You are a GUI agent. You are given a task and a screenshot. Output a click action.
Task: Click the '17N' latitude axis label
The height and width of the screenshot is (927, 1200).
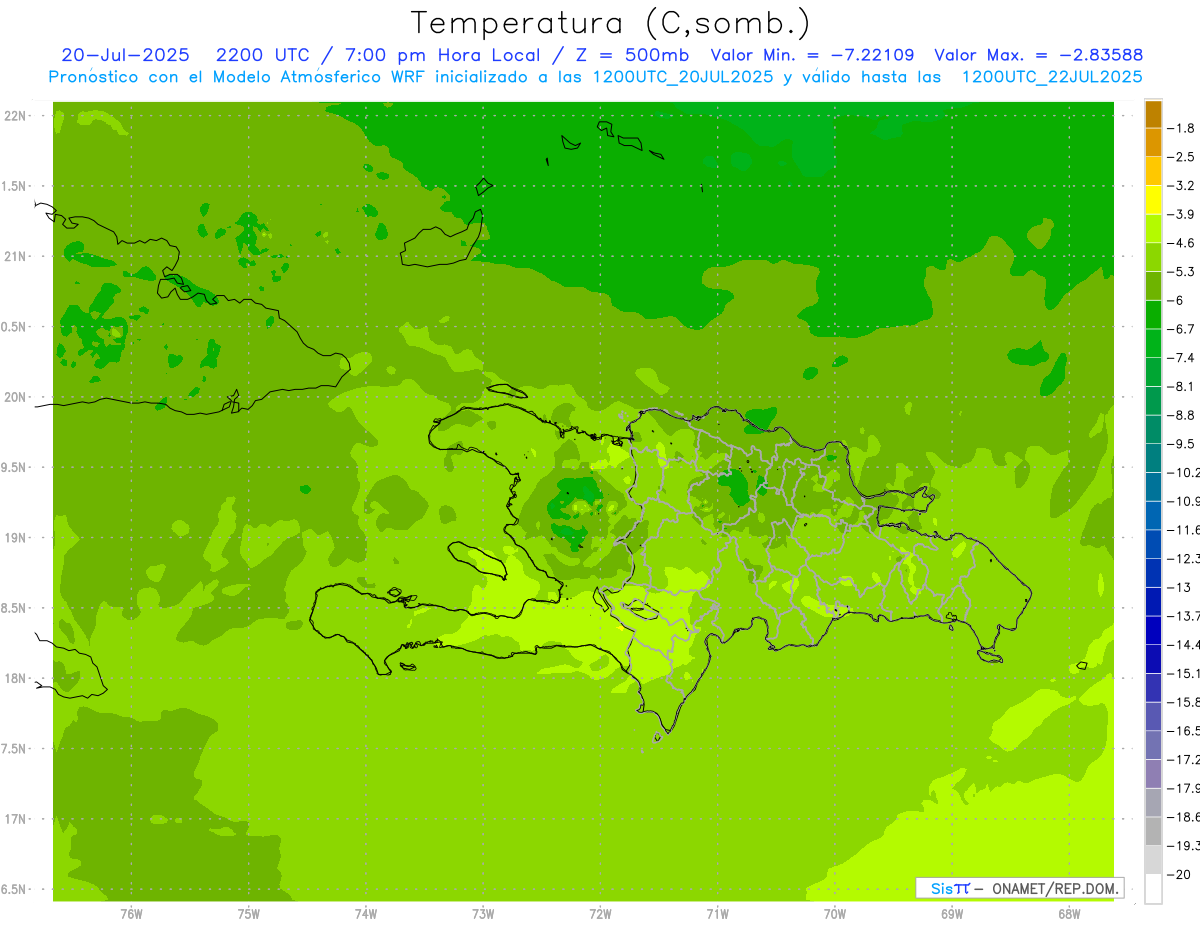(x=14, y=819)
